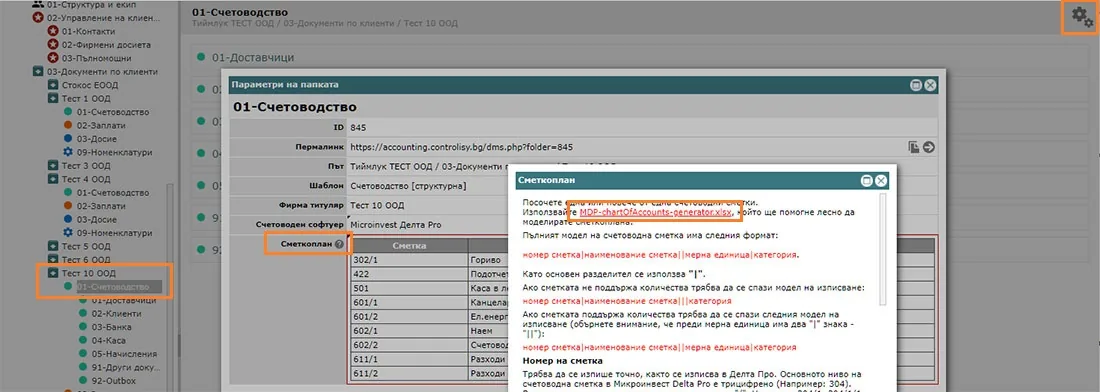This screenshot has width=1100, height=392.
Task: Click the Сметка column header in table
Action: (409, 245)
